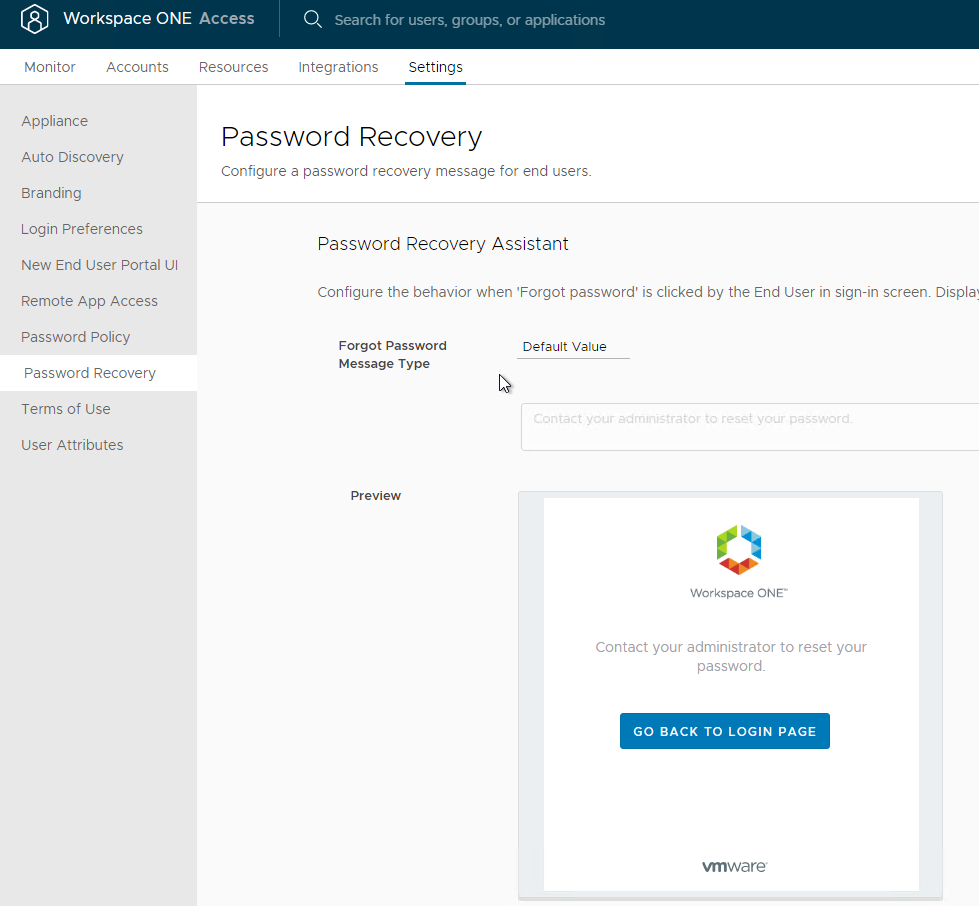Select Password Recovery in sidebar
The width and height of the screenshot is (979, 906).
99,373
